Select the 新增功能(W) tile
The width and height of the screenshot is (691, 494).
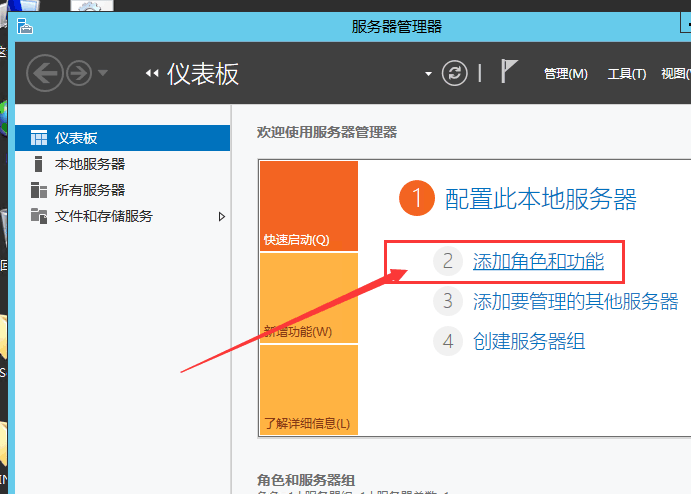pyautogui.click(x=308, y=298)
